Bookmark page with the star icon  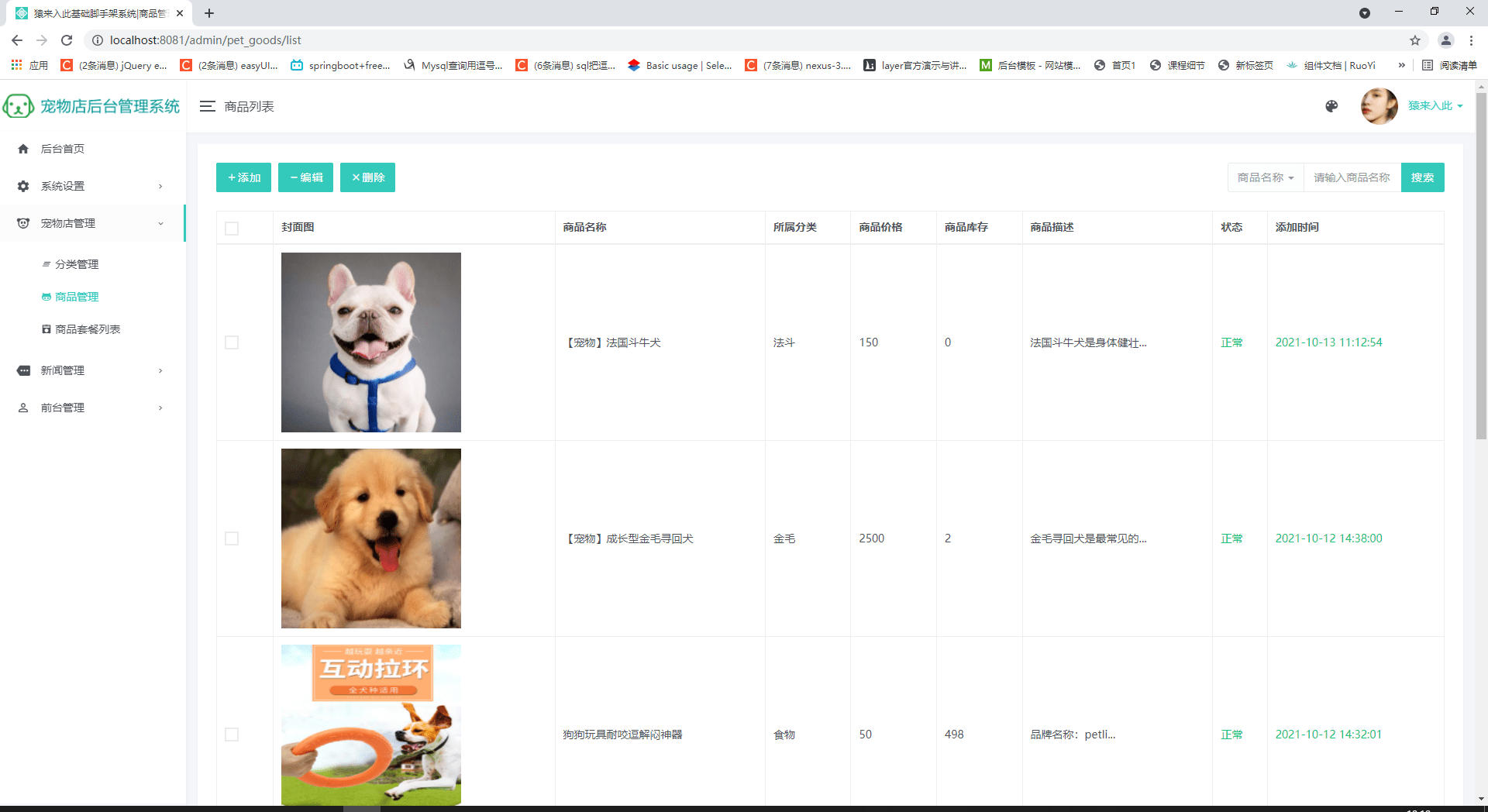[x=1414, y=40]
